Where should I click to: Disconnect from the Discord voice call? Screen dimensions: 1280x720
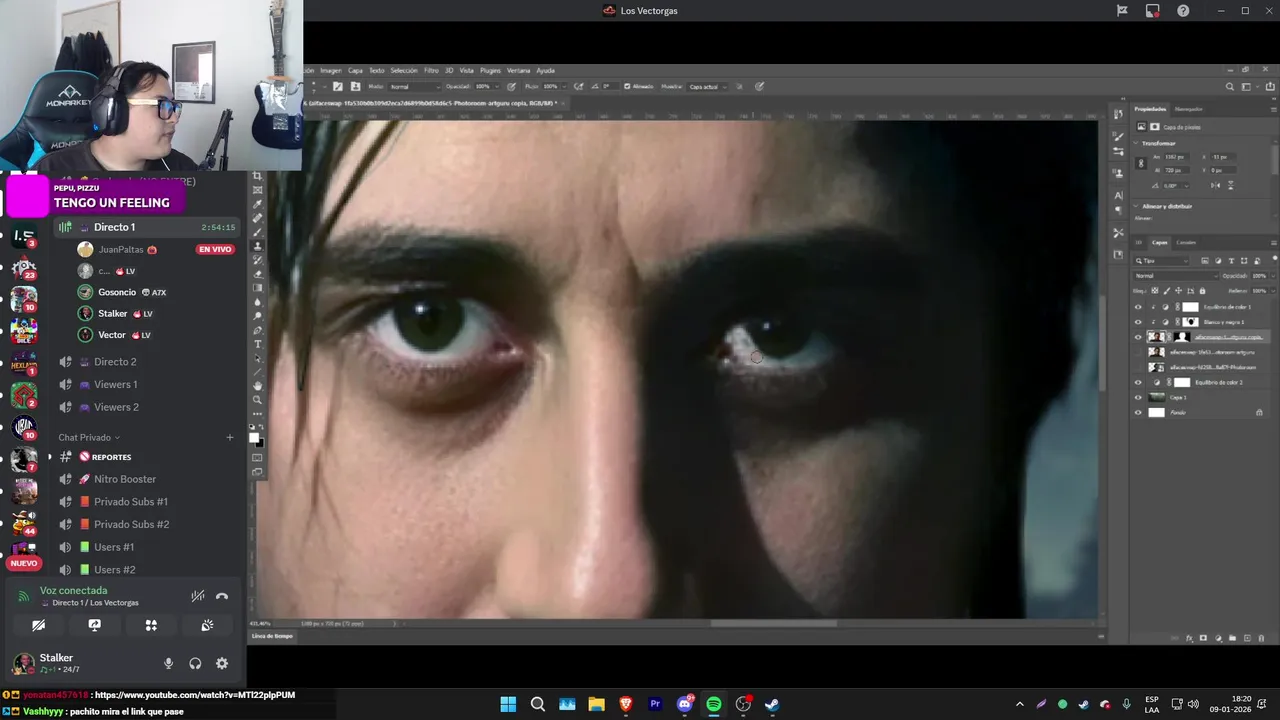click(x=222, y=596)
